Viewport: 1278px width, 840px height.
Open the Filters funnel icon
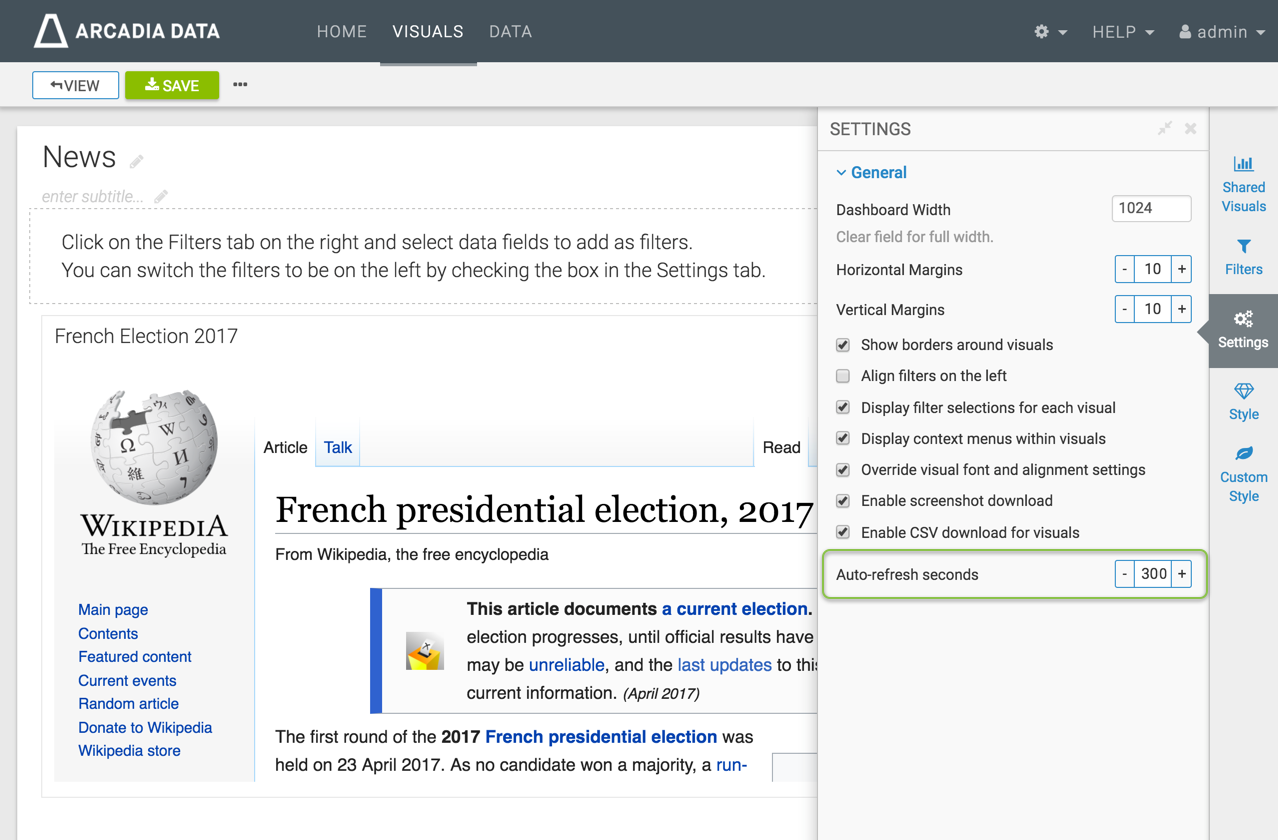click(1243, 247)
